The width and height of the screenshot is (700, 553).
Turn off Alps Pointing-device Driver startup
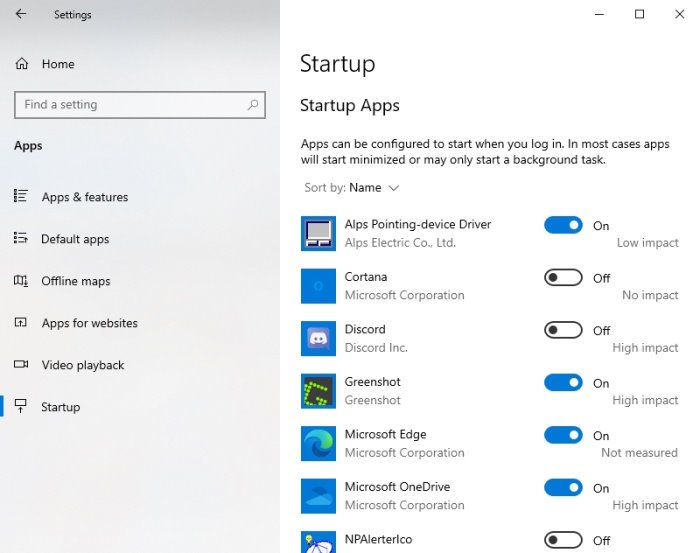pos(563,225)
